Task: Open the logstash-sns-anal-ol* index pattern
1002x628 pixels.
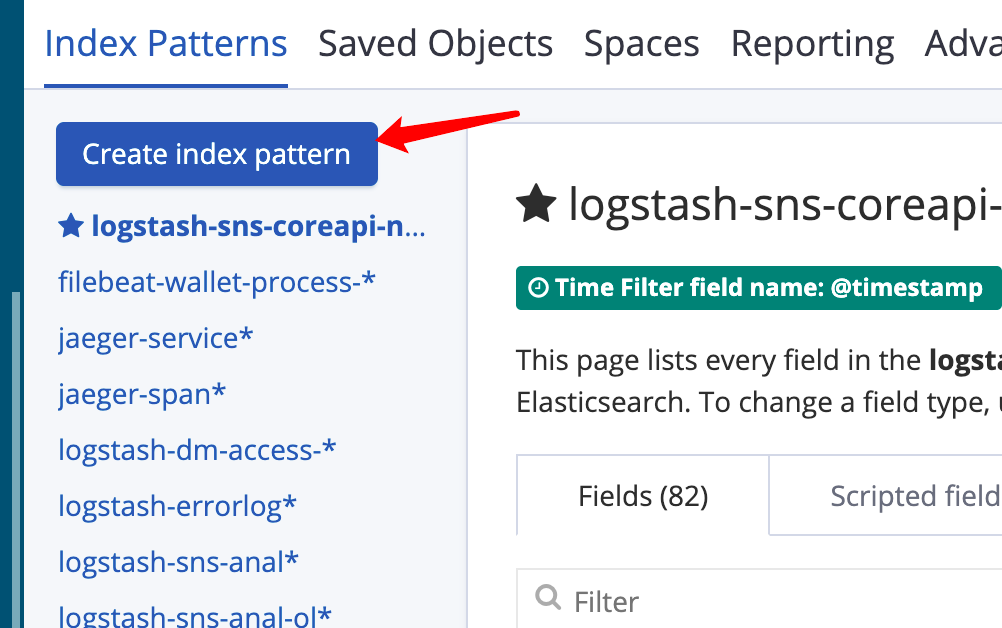Action: [195, 616]
